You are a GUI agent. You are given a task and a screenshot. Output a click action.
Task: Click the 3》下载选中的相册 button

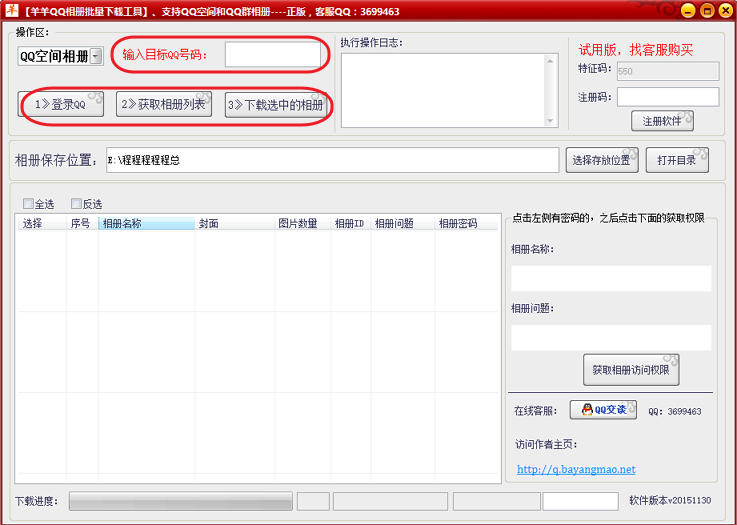coord(276,104)
